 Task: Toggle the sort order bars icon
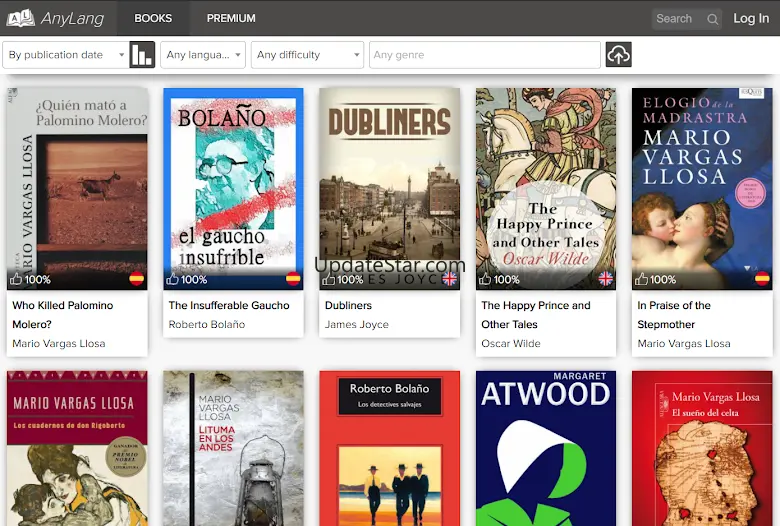(x=142, y=55)
